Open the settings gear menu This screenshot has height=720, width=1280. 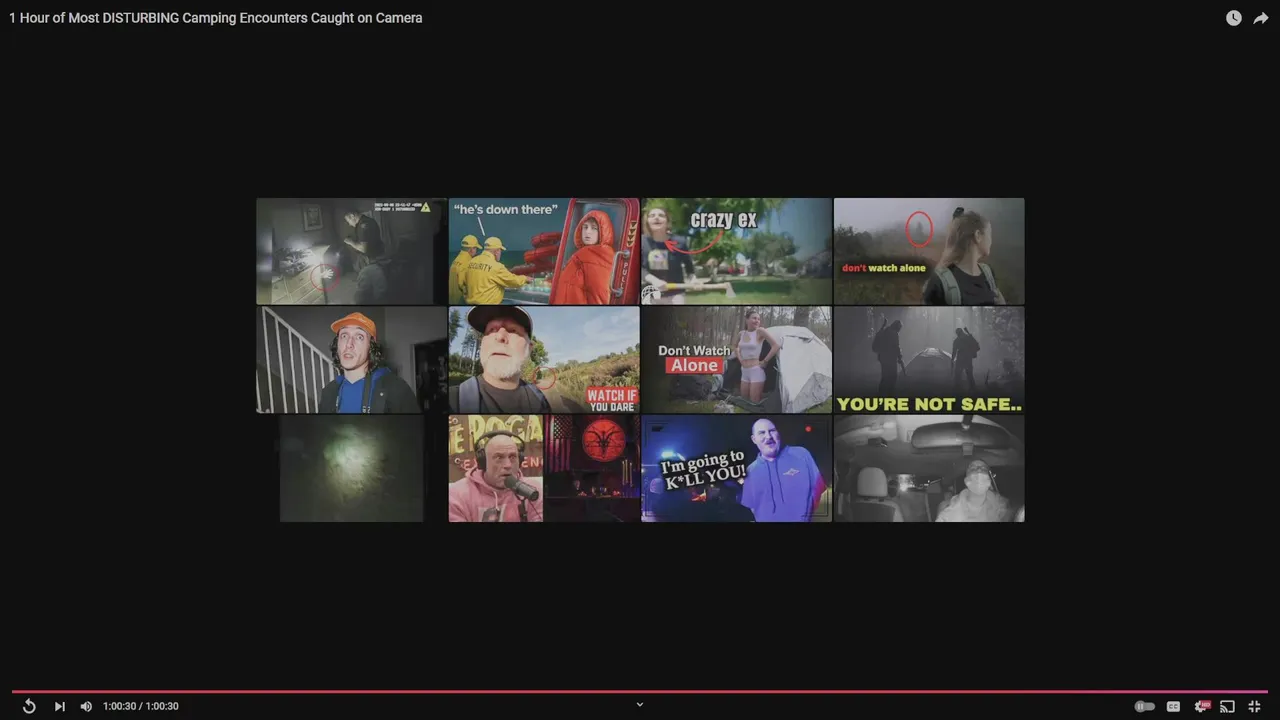tap(1201, 706)
